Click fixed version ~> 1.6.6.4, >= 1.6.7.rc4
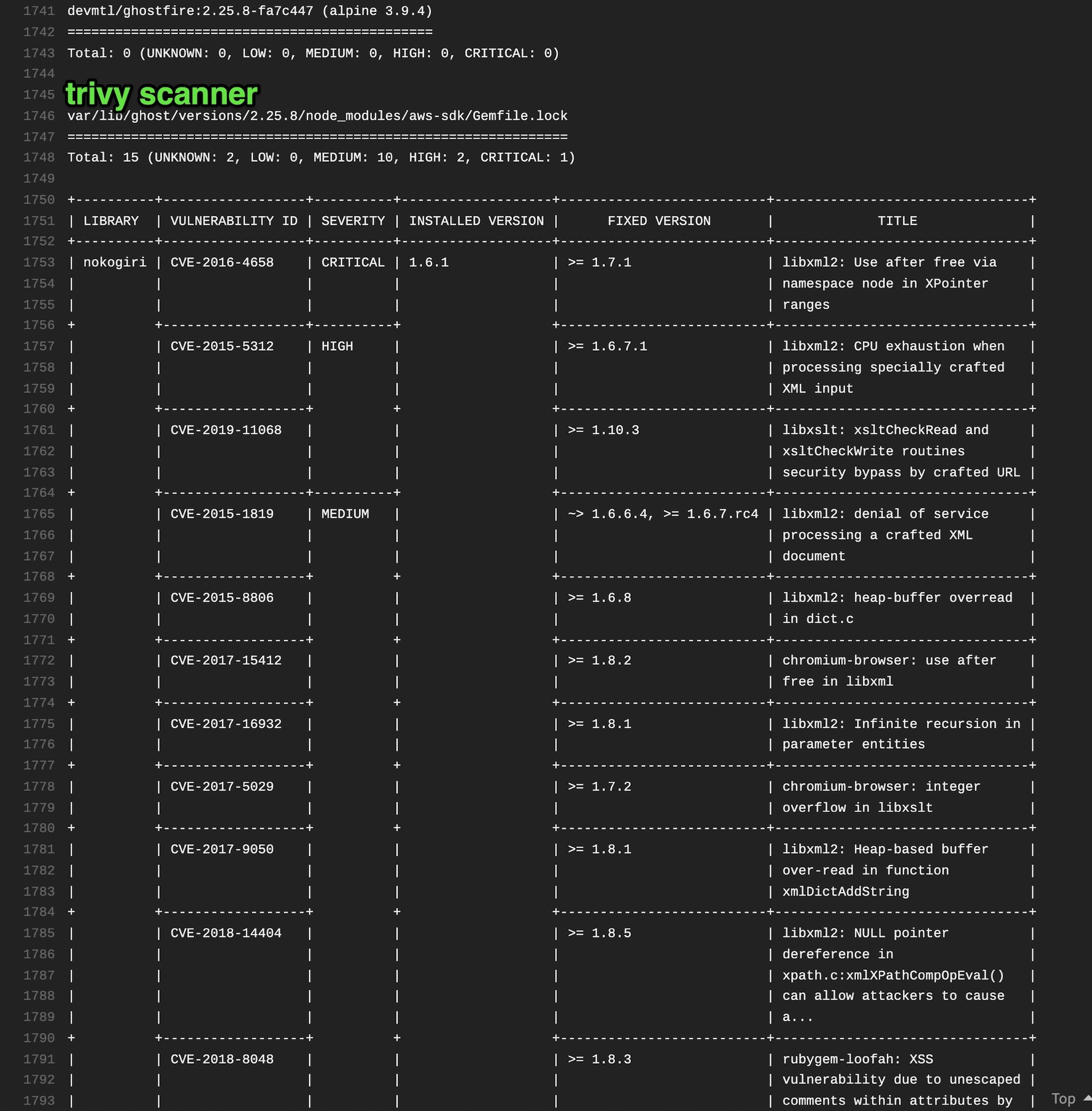1092x1111 pixels. [x=663, y=514]
